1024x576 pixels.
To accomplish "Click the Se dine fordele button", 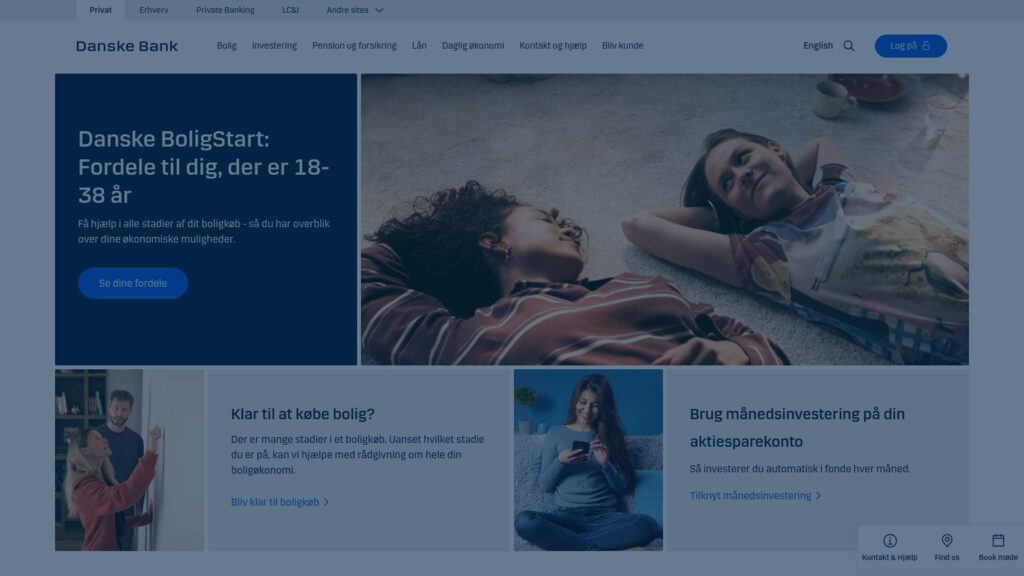I will pyautogui.click(x=133, y=283).
